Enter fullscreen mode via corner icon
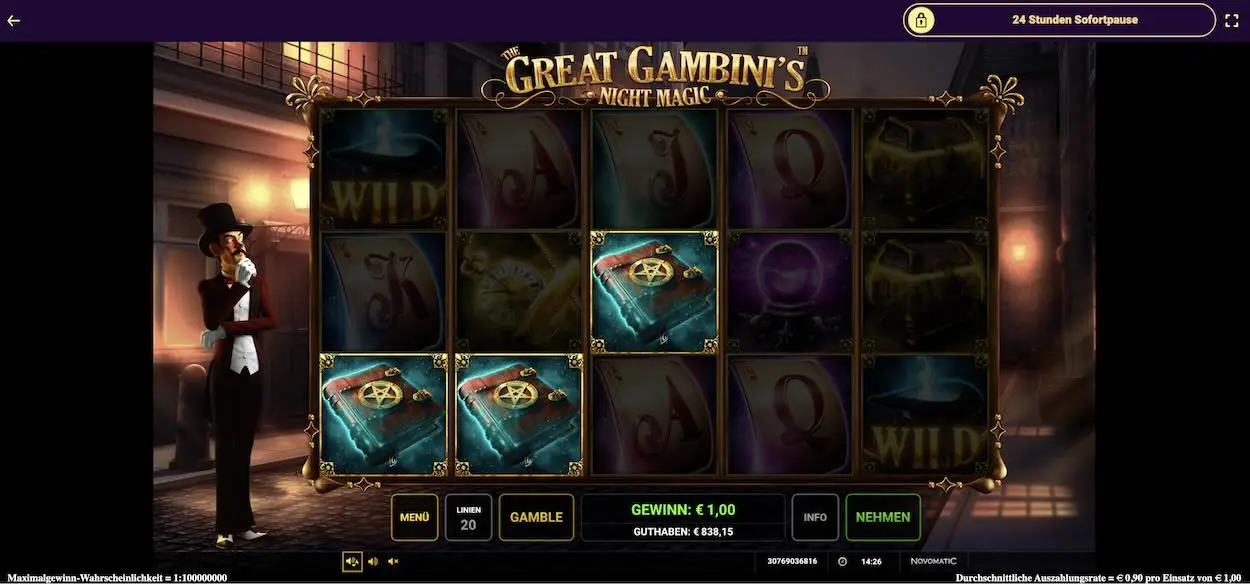 [x=1232, y=20]
